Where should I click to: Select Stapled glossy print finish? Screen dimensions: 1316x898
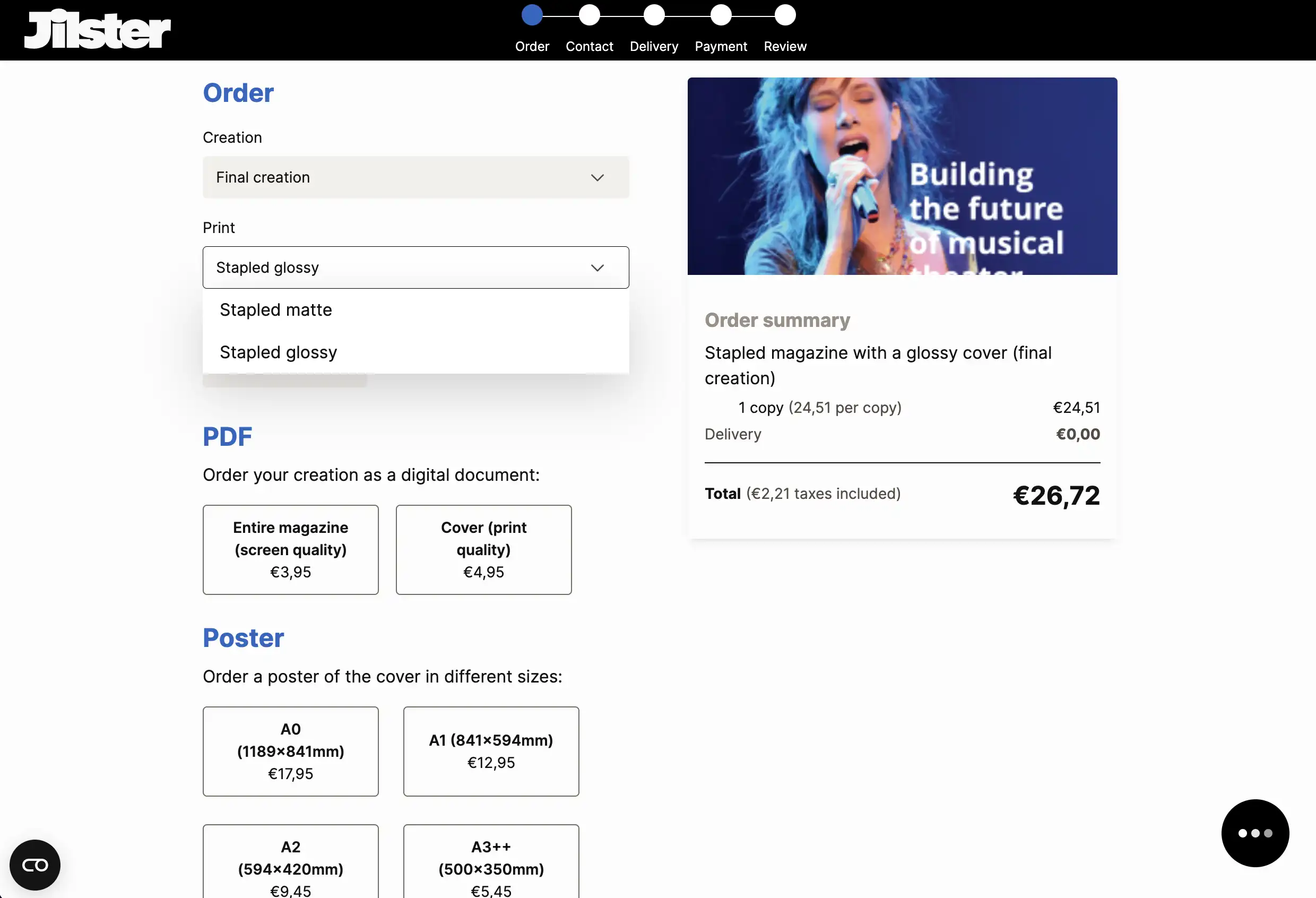278,352
